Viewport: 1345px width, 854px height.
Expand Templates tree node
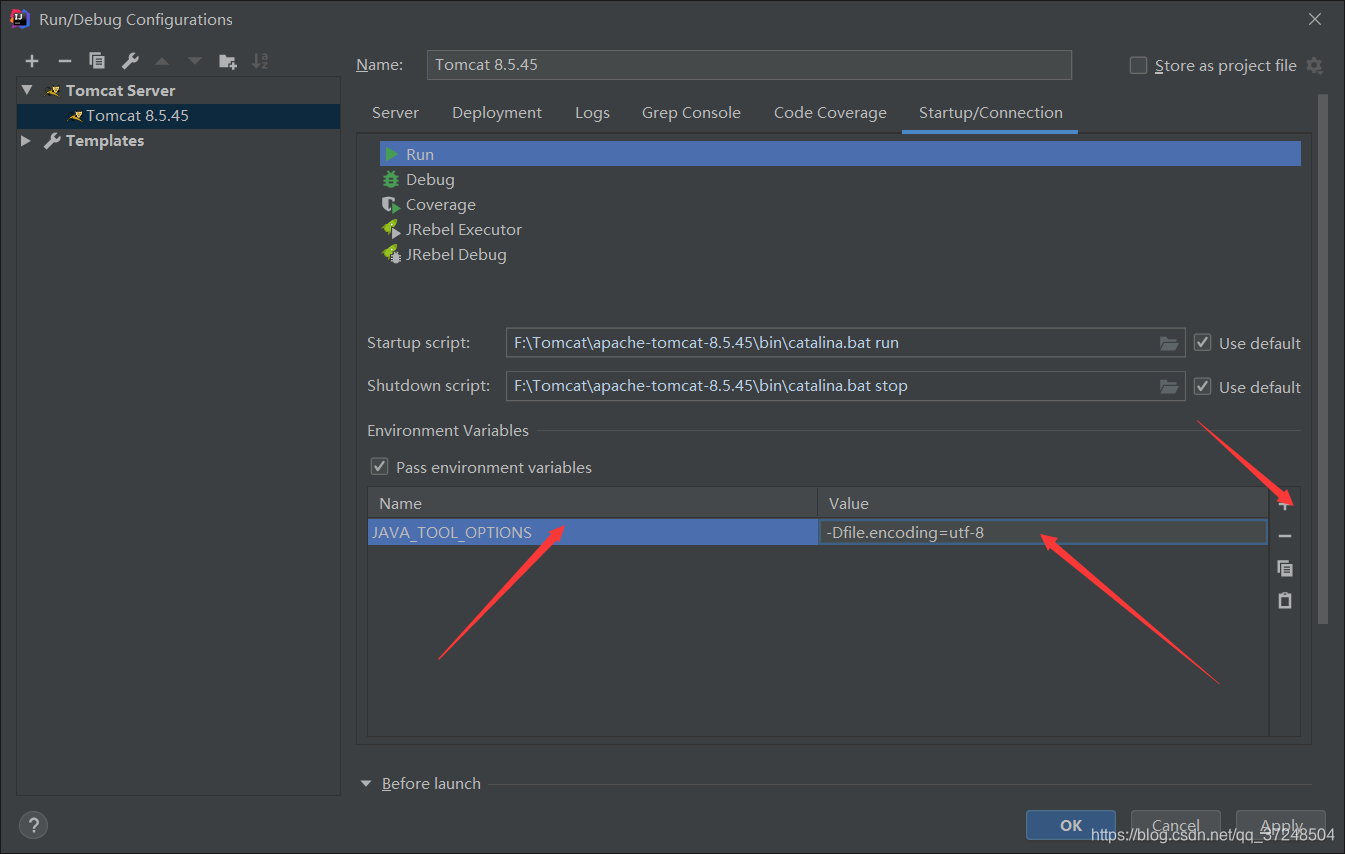(26, 141)
